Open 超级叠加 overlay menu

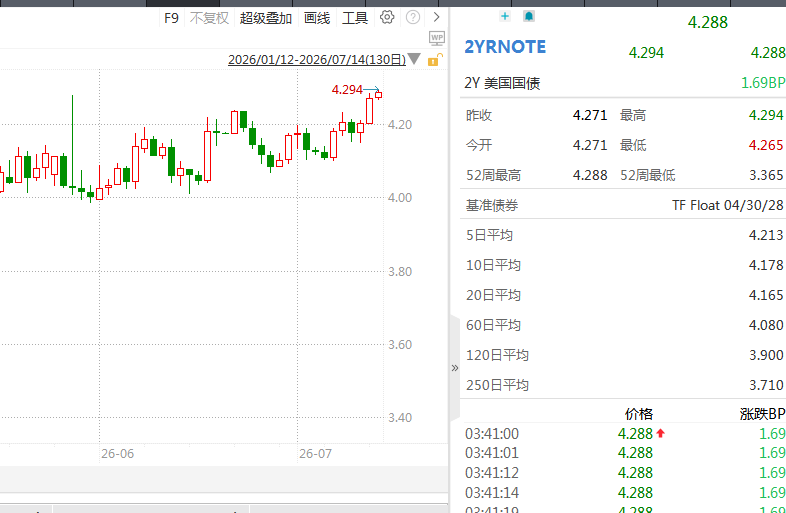click(266, 18)
